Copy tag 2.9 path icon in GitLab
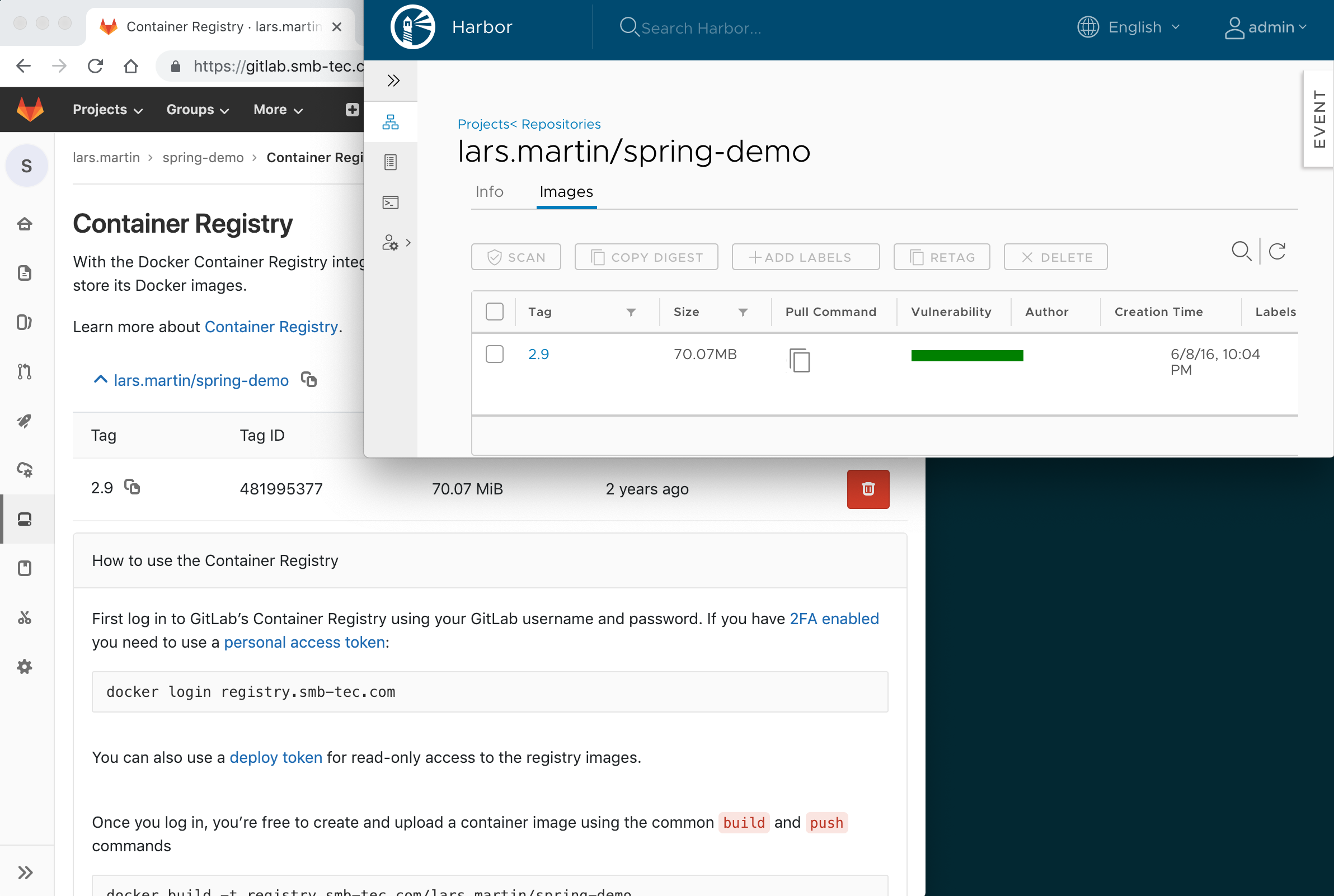 tap(132, 487)
